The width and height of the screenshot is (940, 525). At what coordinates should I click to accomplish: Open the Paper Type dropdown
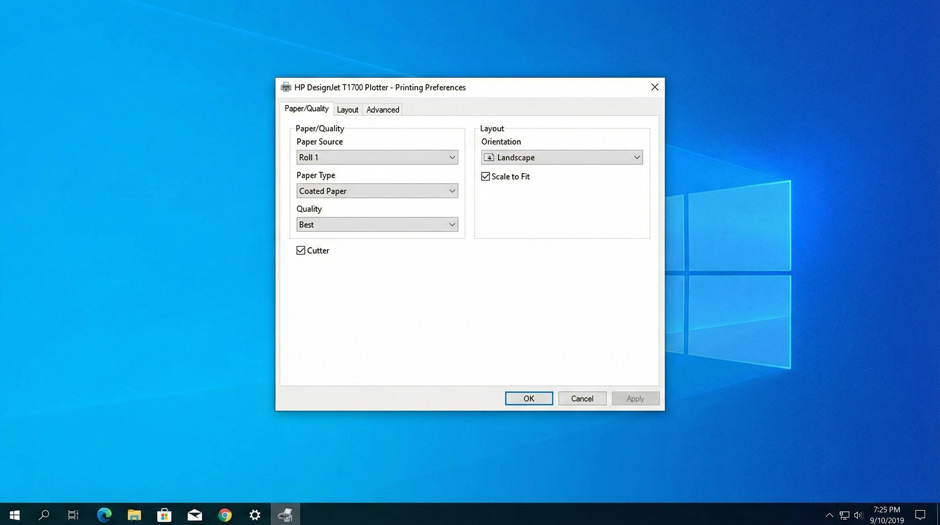click(377, 191)
